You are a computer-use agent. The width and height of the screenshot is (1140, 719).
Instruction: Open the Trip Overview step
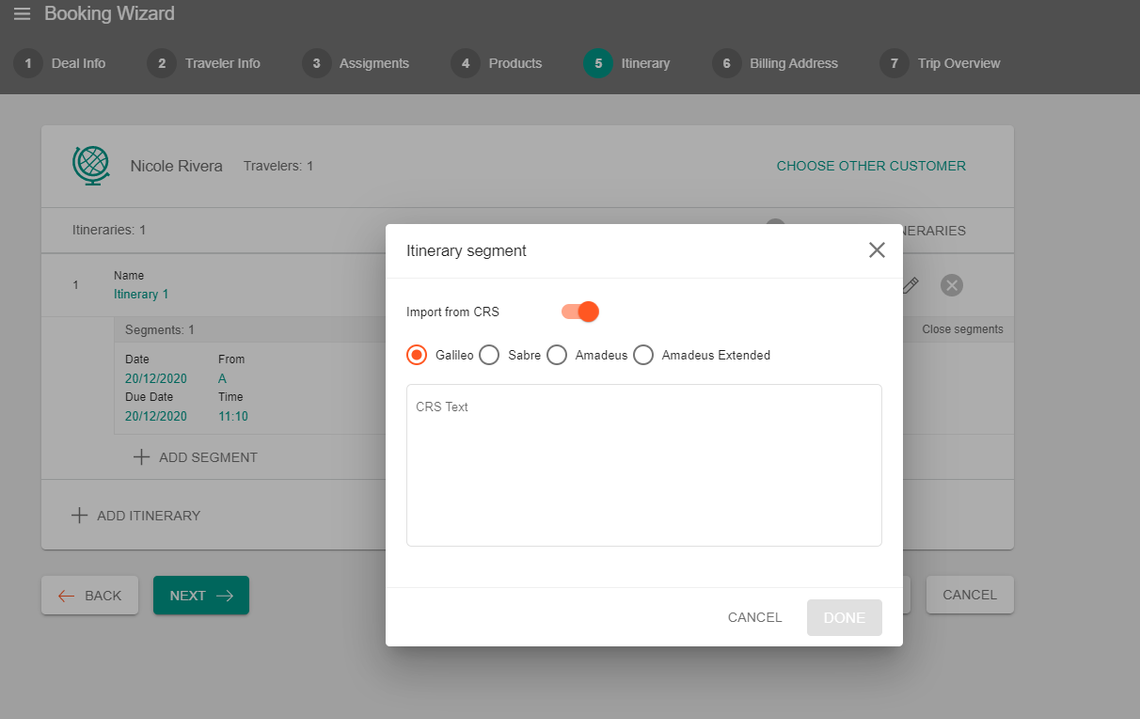point(958,63)
